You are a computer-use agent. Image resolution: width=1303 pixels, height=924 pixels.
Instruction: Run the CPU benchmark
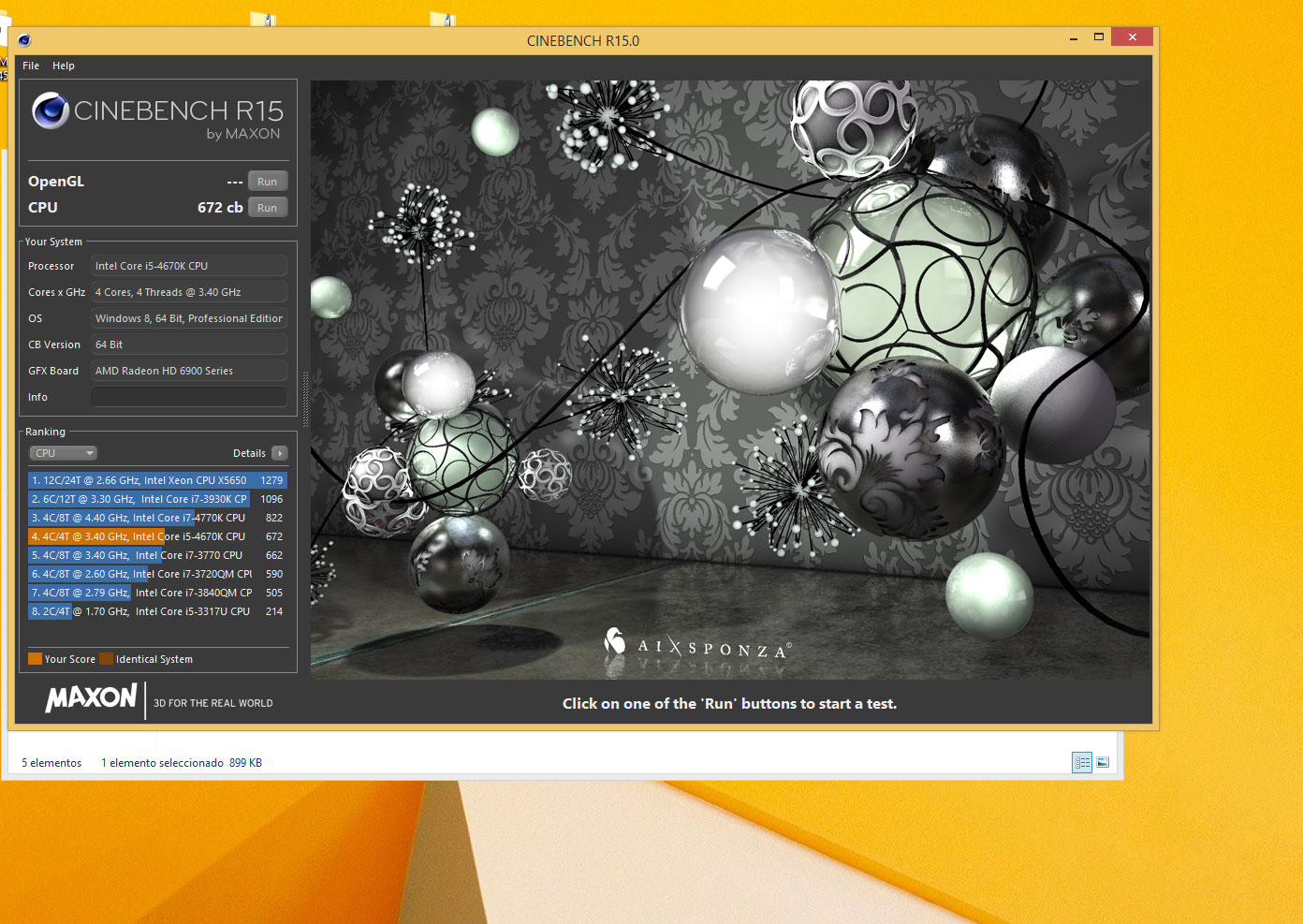tap(267, 208)
